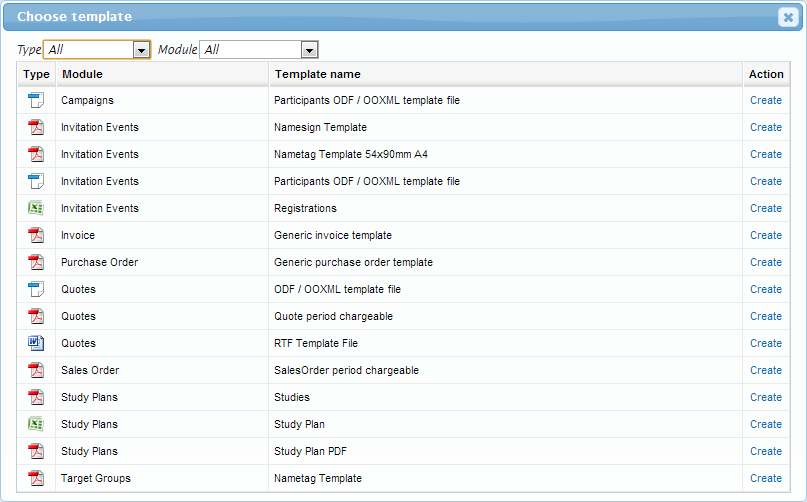
Task: Click the Action column header
Action: [x=766, y=74]
